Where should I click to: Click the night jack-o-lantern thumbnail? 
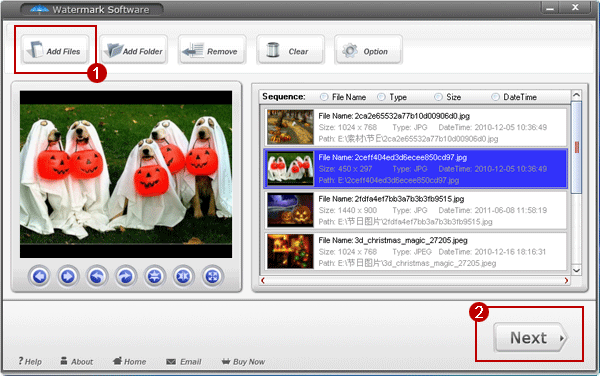pos(290,210)
